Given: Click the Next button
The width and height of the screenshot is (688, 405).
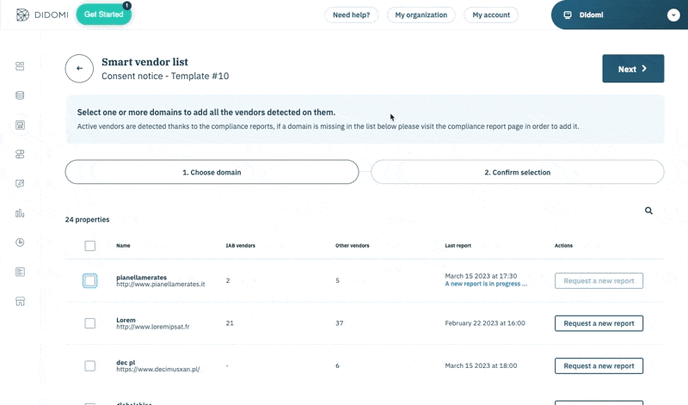Looking at the screenshot, I should point(633,68).
